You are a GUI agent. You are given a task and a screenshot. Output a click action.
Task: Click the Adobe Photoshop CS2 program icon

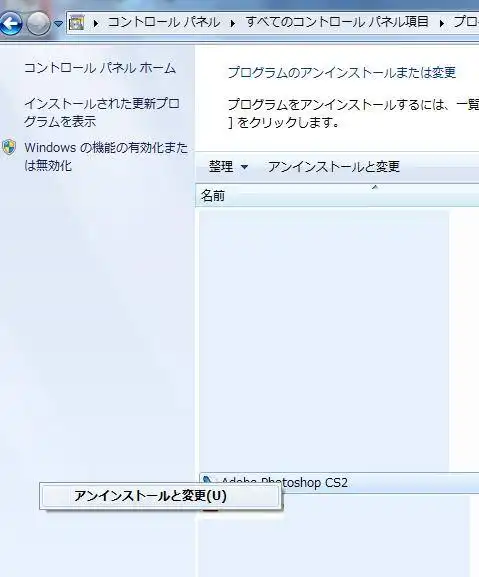[x=207, y=479]
